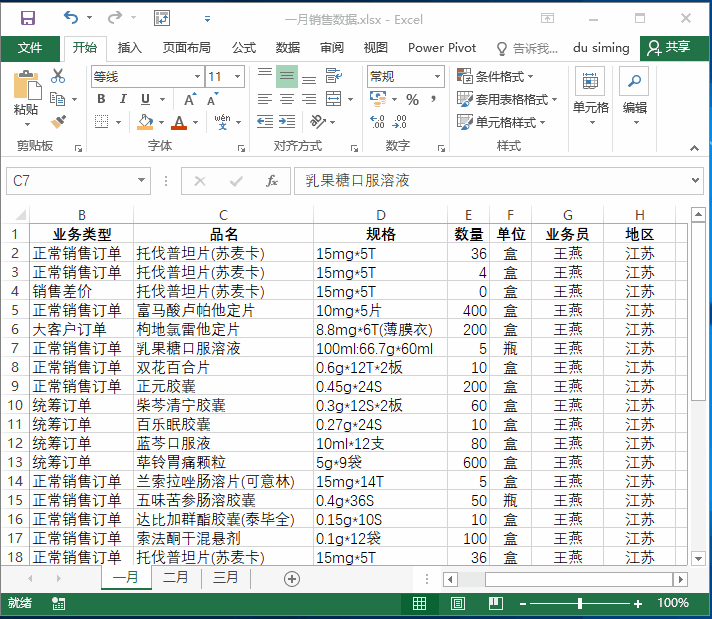Increase decimal places
The width and height of the screenshot is (712, 619).
point(377,121)
